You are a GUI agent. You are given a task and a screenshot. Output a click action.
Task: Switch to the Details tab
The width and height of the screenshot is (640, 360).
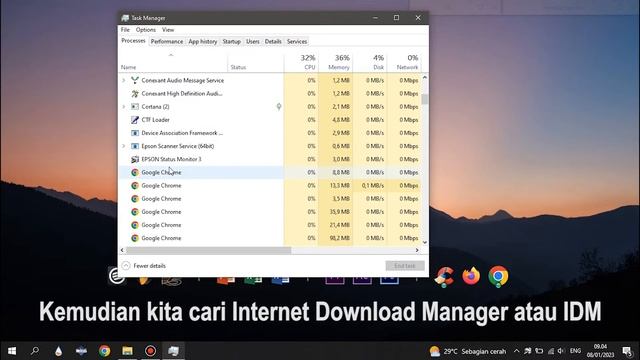tap(273, 42)
